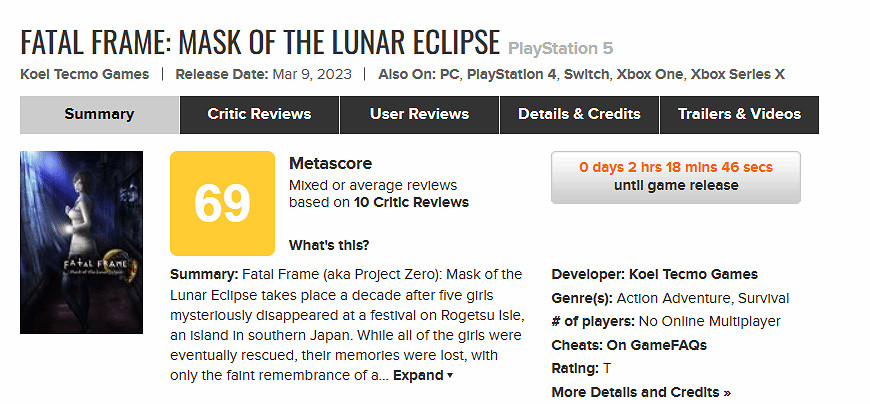Viewport: 870px width, 404px height.
Task: Open More Details and Credits link
Action: pyautogui.click(x=641, y=391)
